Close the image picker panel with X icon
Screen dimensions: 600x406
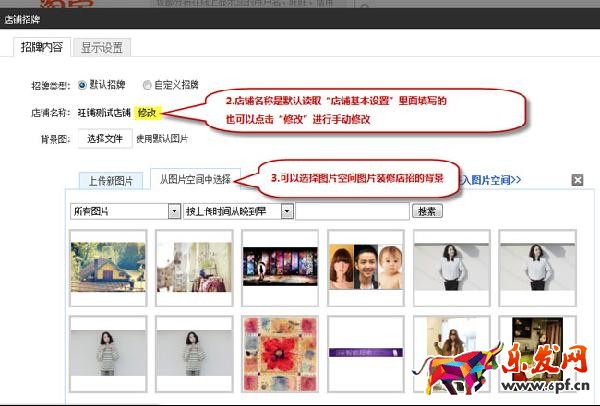[577, 180]
